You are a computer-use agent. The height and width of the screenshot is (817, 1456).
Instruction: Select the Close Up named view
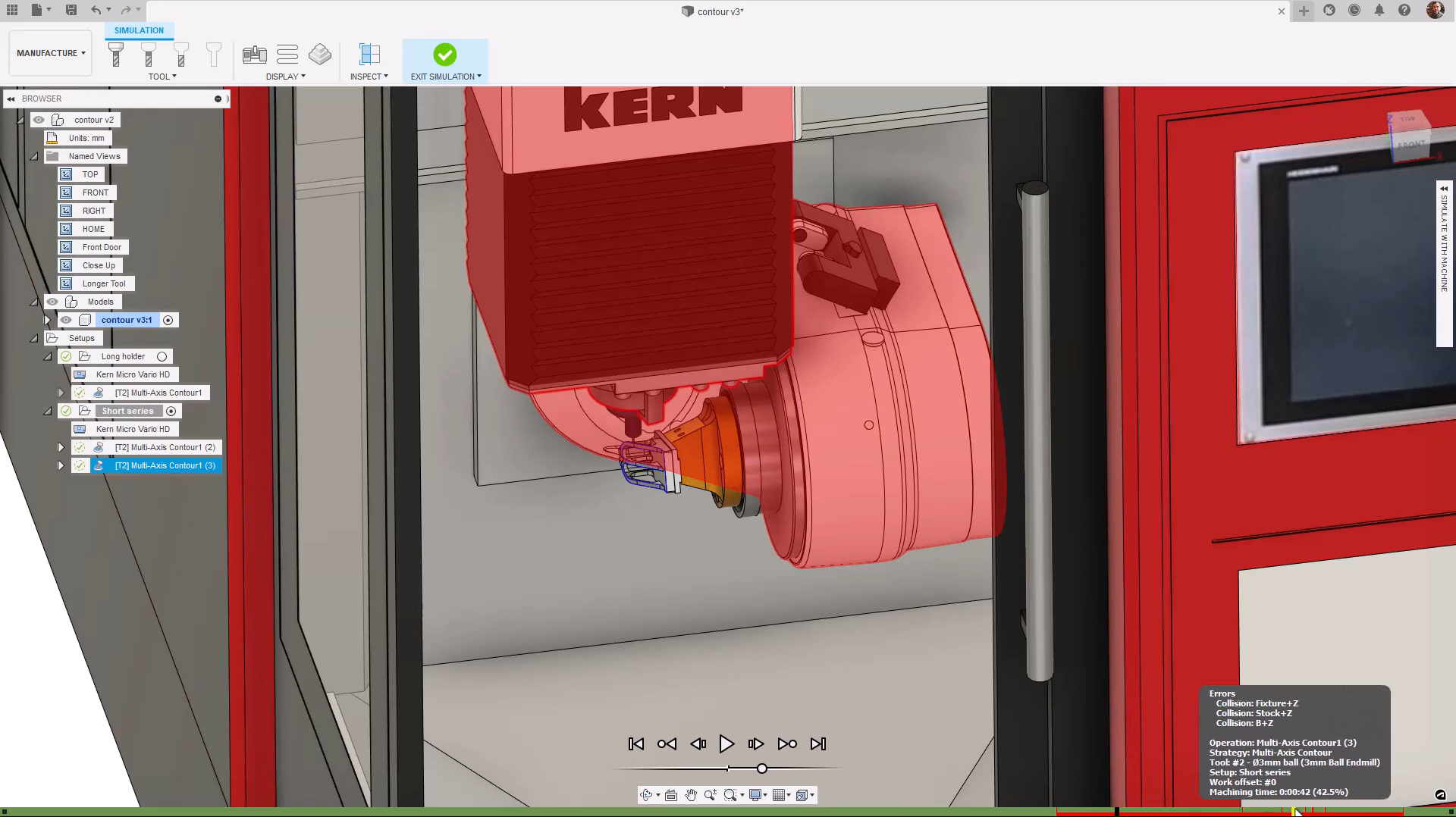pyautogui.click(x=99, y=265)
